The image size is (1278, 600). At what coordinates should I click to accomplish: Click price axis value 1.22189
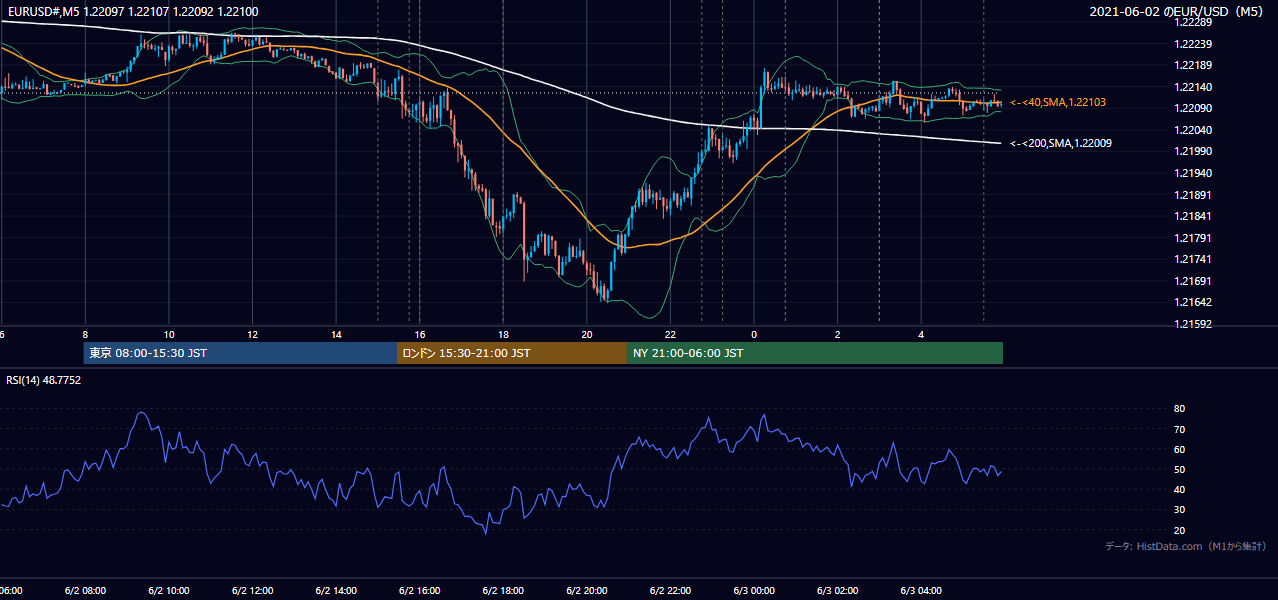click(x=1195, y=65)
